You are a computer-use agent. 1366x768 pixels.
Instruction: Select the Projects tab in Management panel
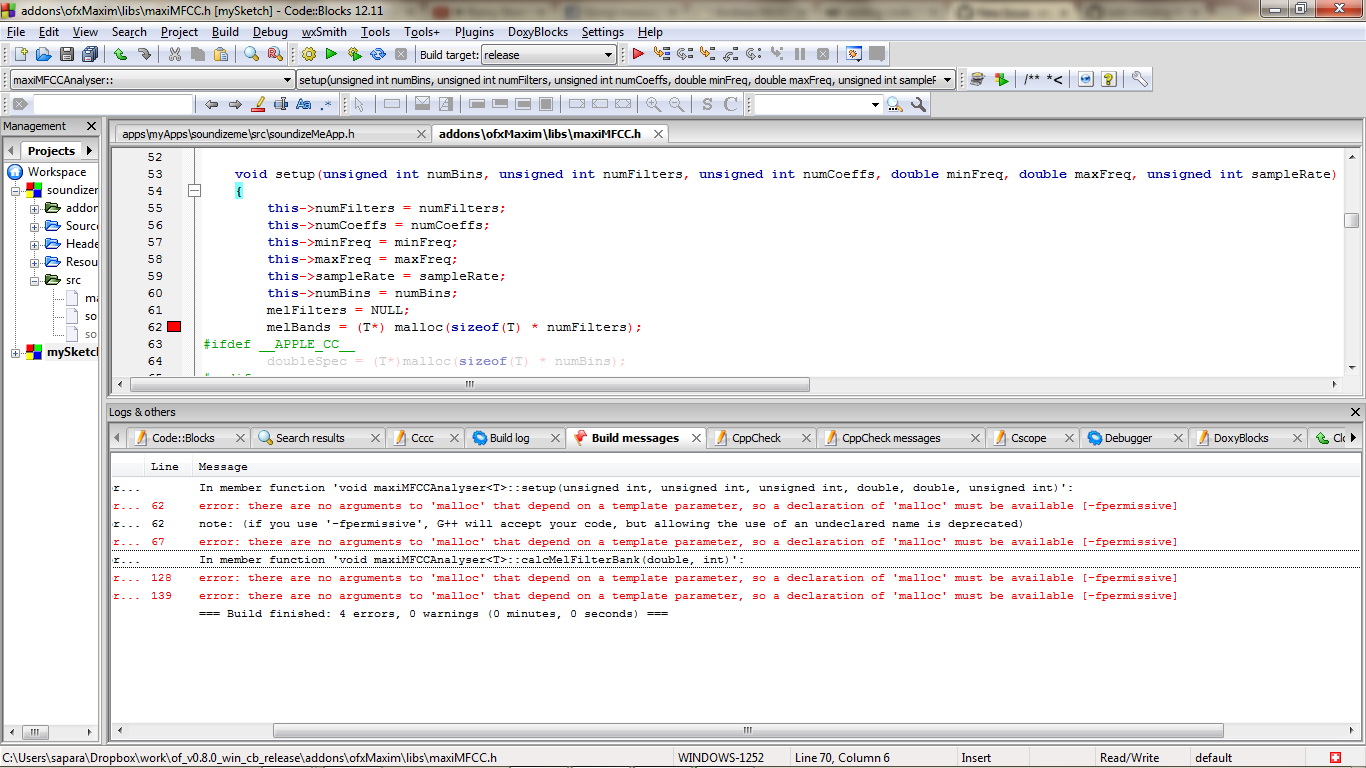point(51,151)
